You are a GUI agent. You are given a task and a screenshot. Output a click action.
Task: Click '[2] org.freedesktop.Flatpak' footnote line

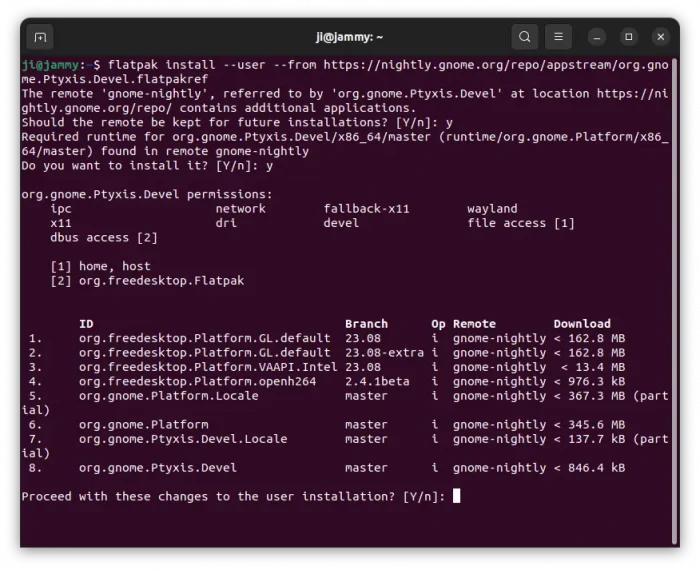pyautogui.click(x=147, y=281)
